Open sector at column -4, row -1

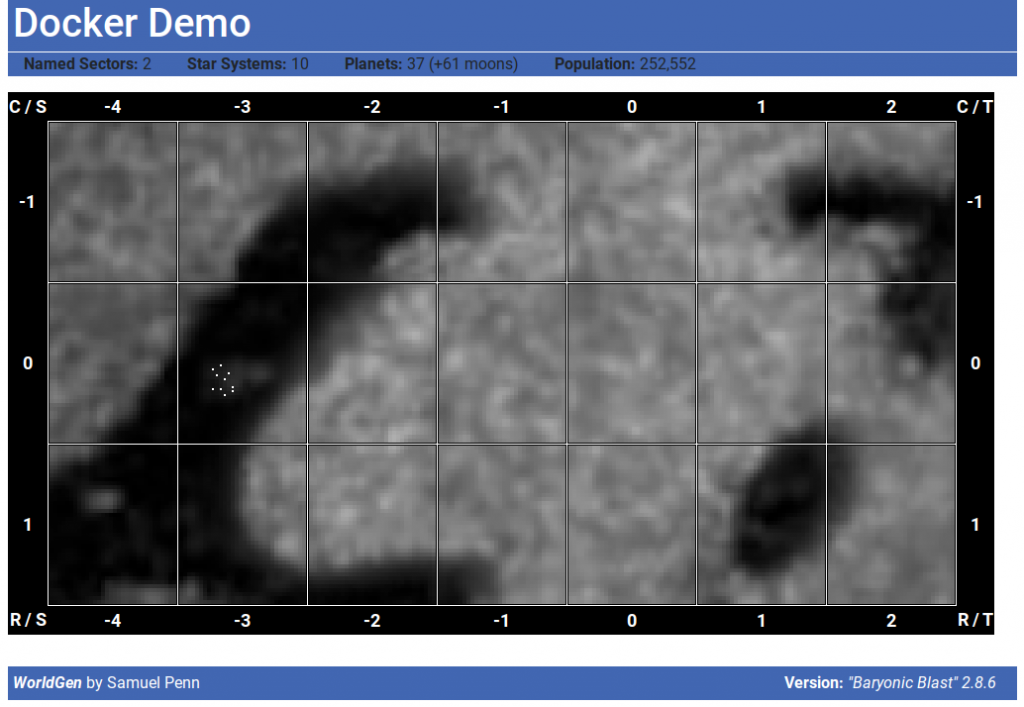point(113,202)
